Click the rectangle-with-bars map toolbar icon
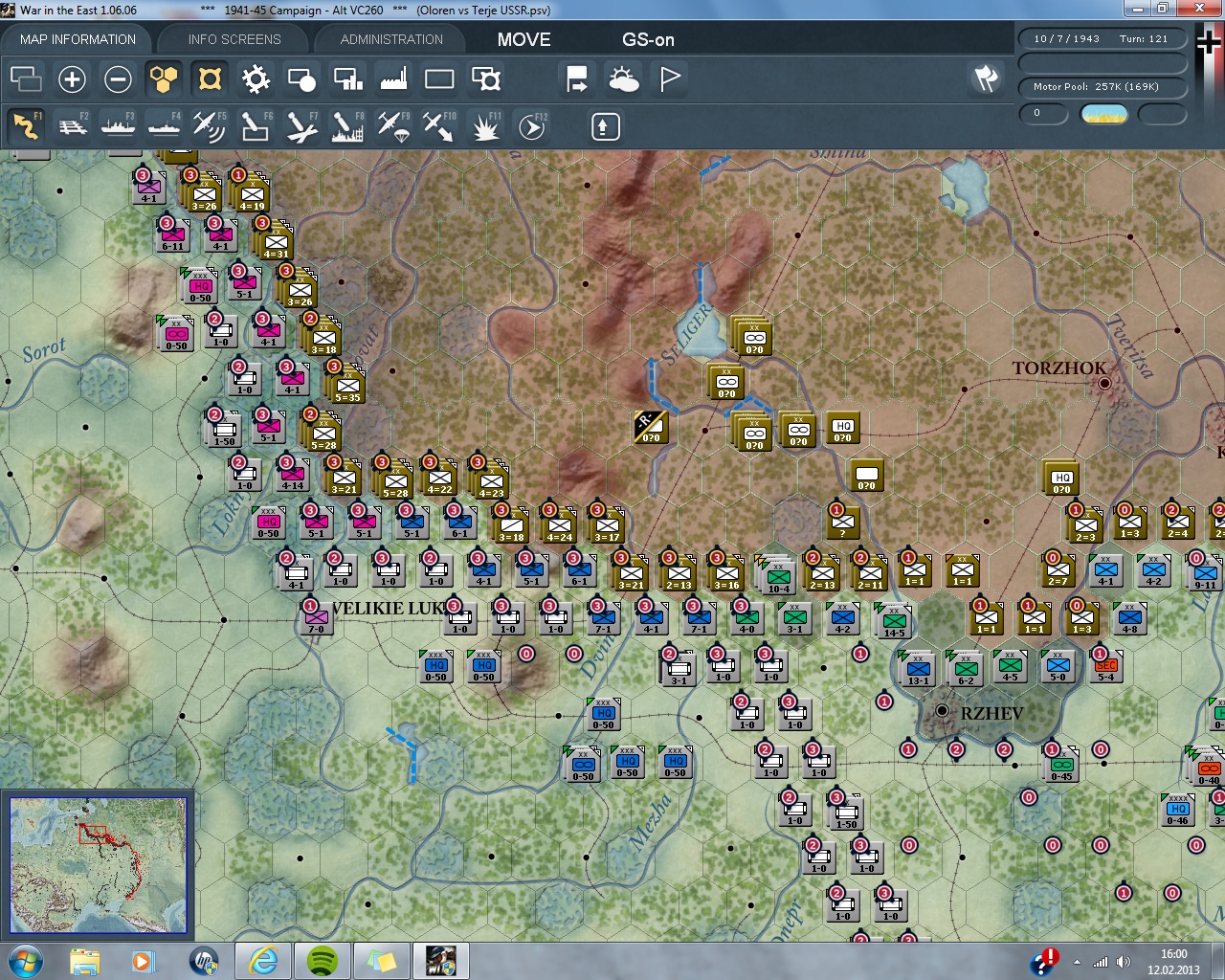Viewport: 1225px width, 980px height. coord(347,79)
